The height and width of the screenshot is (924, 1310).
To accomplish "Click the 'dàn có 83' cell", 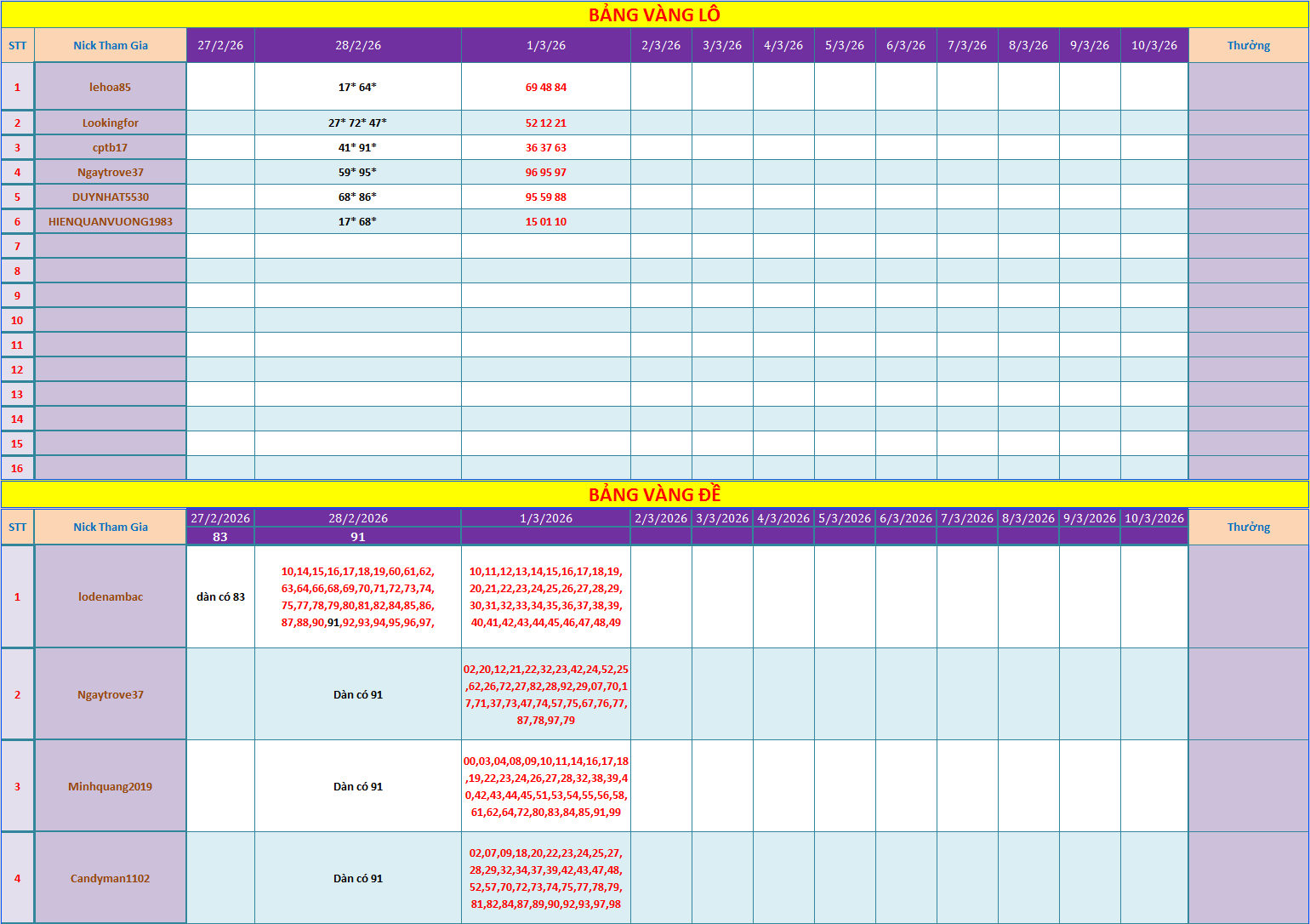I will [x=220, y=596].
